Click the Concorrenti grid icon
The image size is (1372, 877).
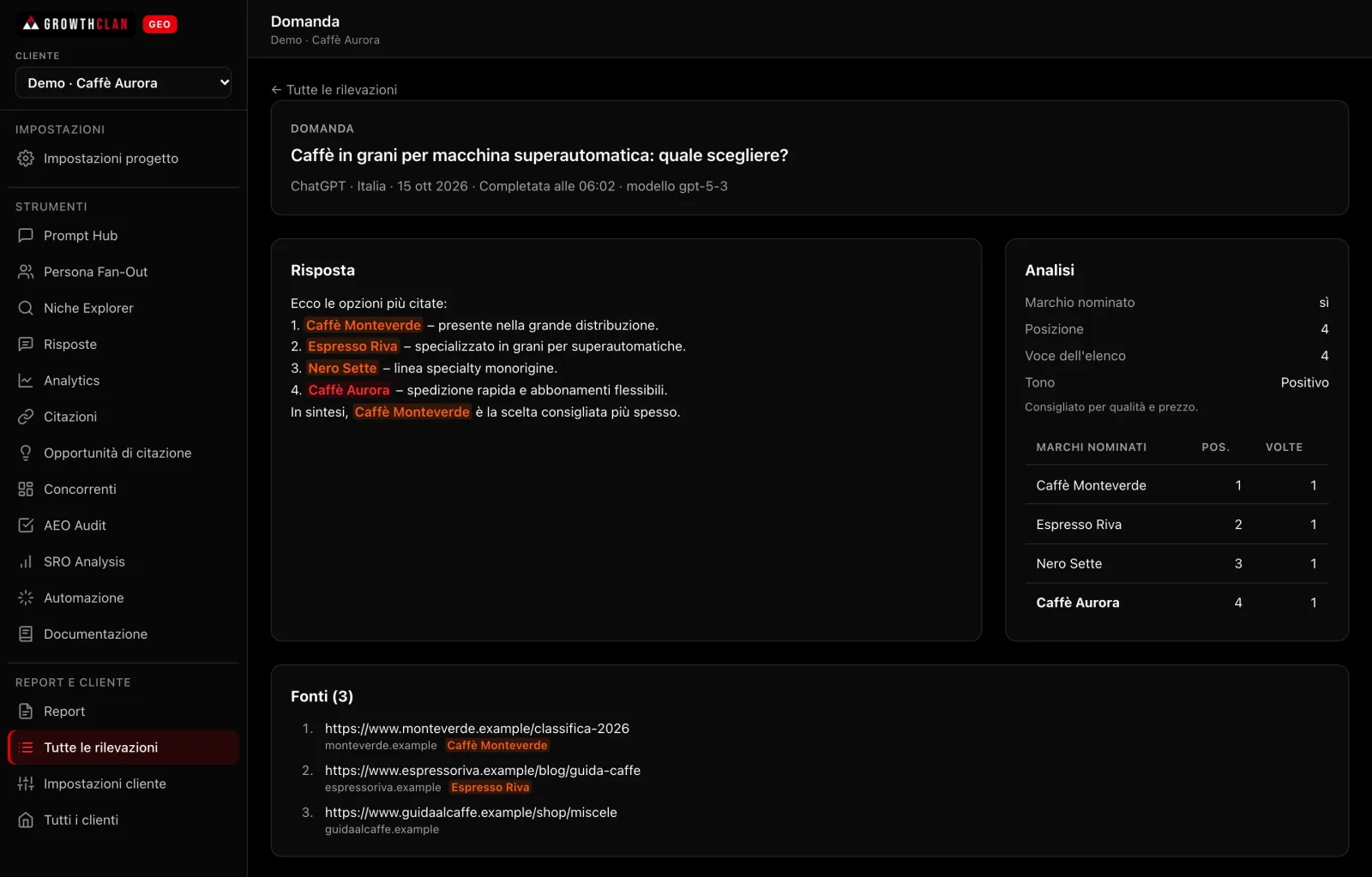pyautogui.click(x=26, y=489)
